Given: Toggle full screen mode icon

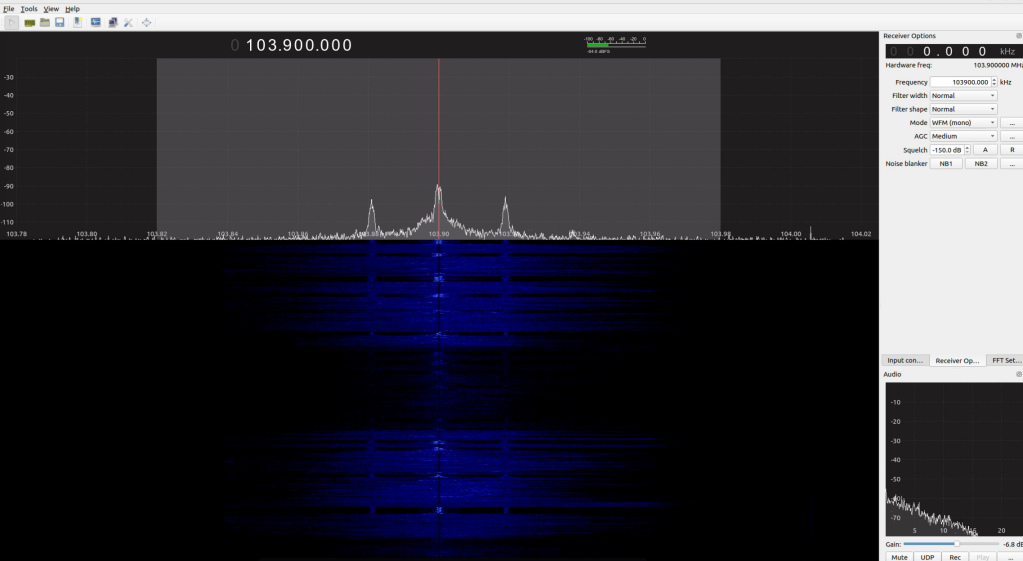Looking at the screenshot, I should click(146, 22).
